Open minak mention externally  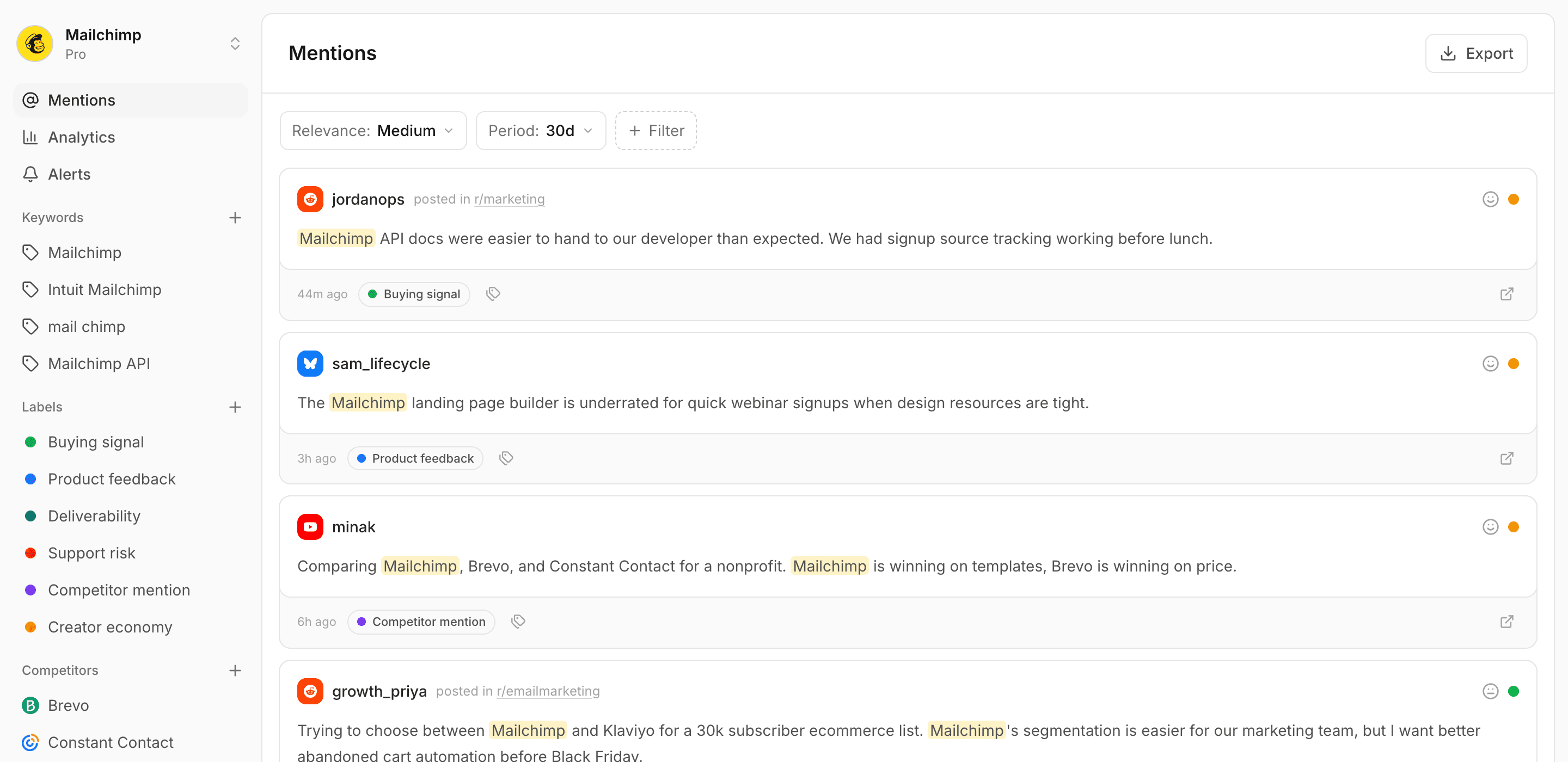[1506, 622]
